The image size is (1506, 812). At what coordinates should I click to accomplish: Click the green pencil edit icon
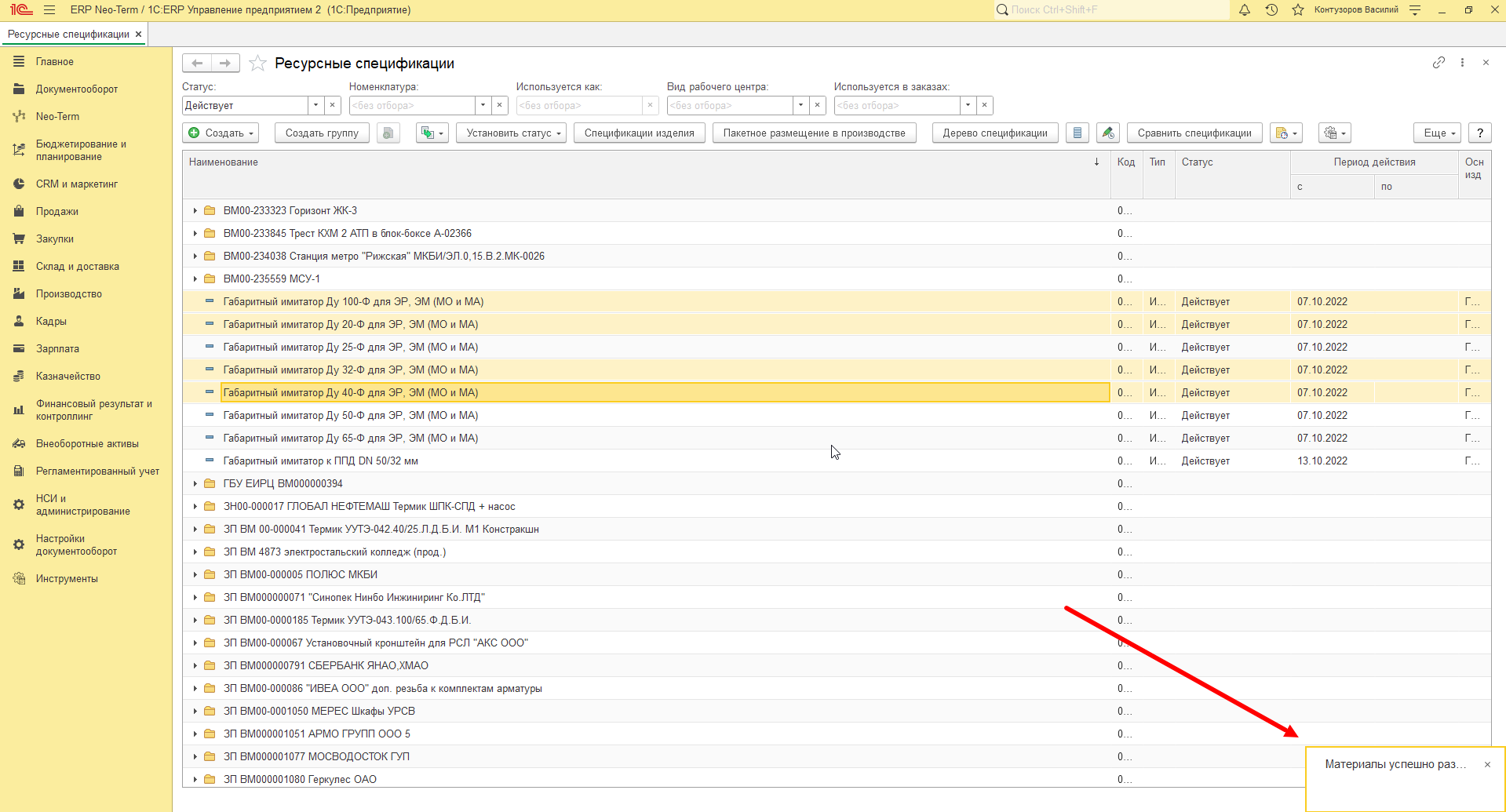coord(1108,133)
